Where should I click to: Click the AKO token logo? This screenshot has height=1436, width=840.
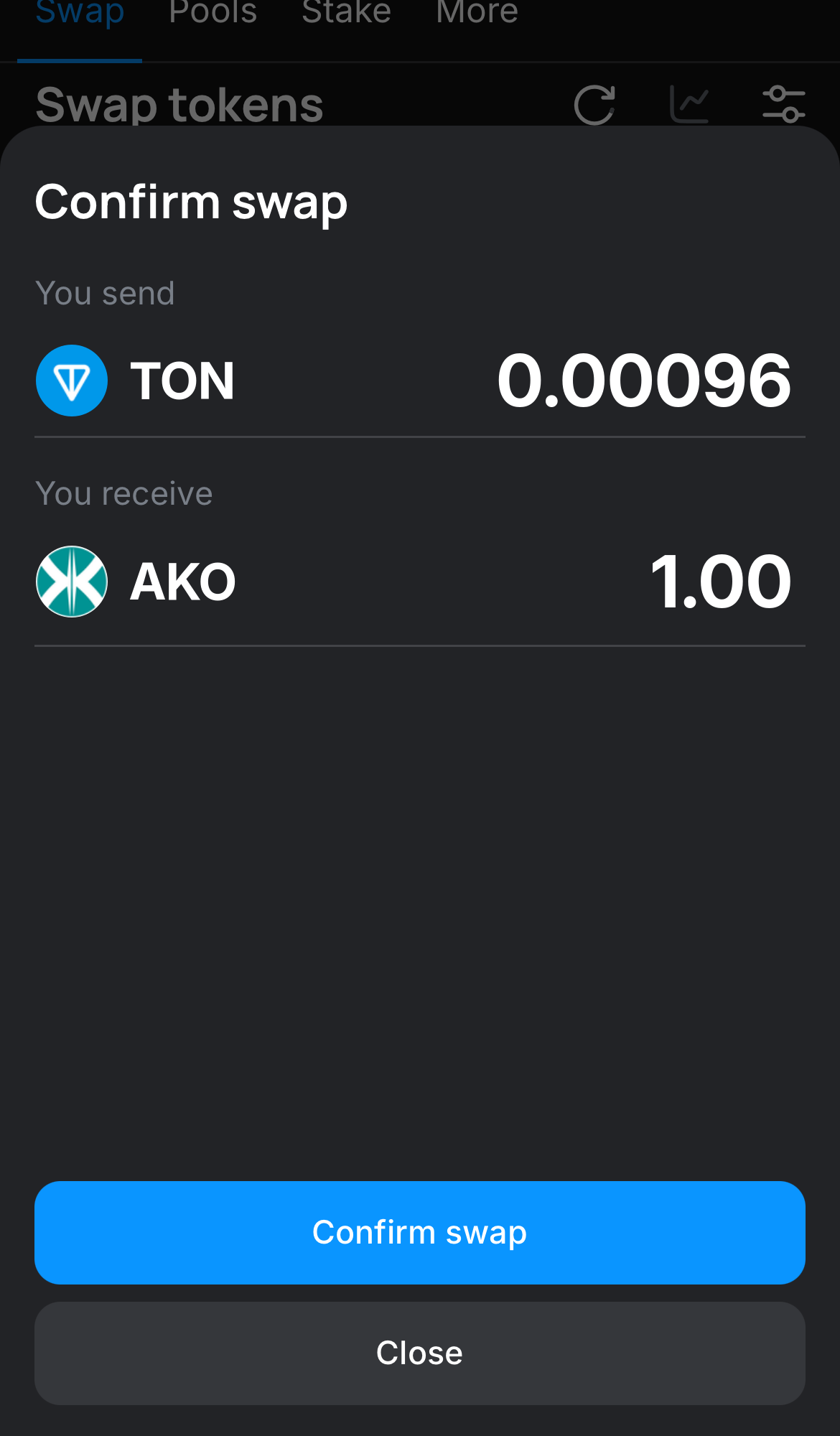pos(72,582)
